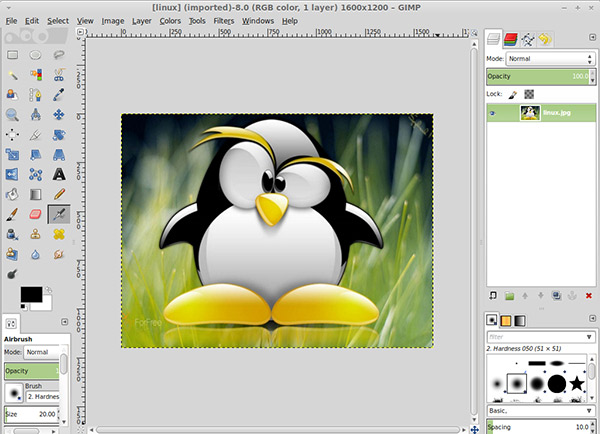The image size is (600, 434).
Task: Delete the layer with red X
Action: pyautogui.click(x=589, y=296)
